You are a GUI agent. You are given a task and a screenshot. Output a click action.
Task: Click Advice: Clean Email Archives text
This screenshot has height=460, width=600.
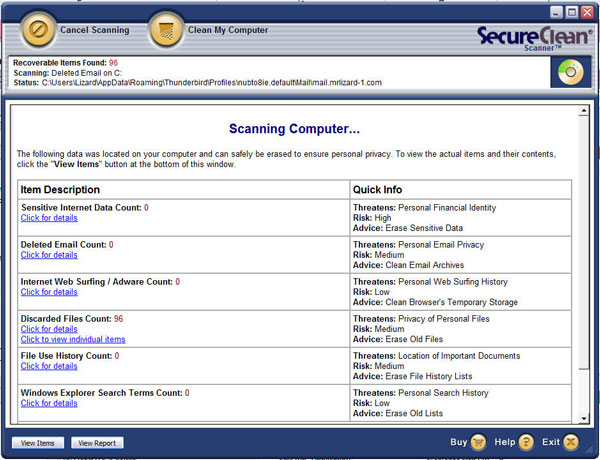[x=408, y=265]
